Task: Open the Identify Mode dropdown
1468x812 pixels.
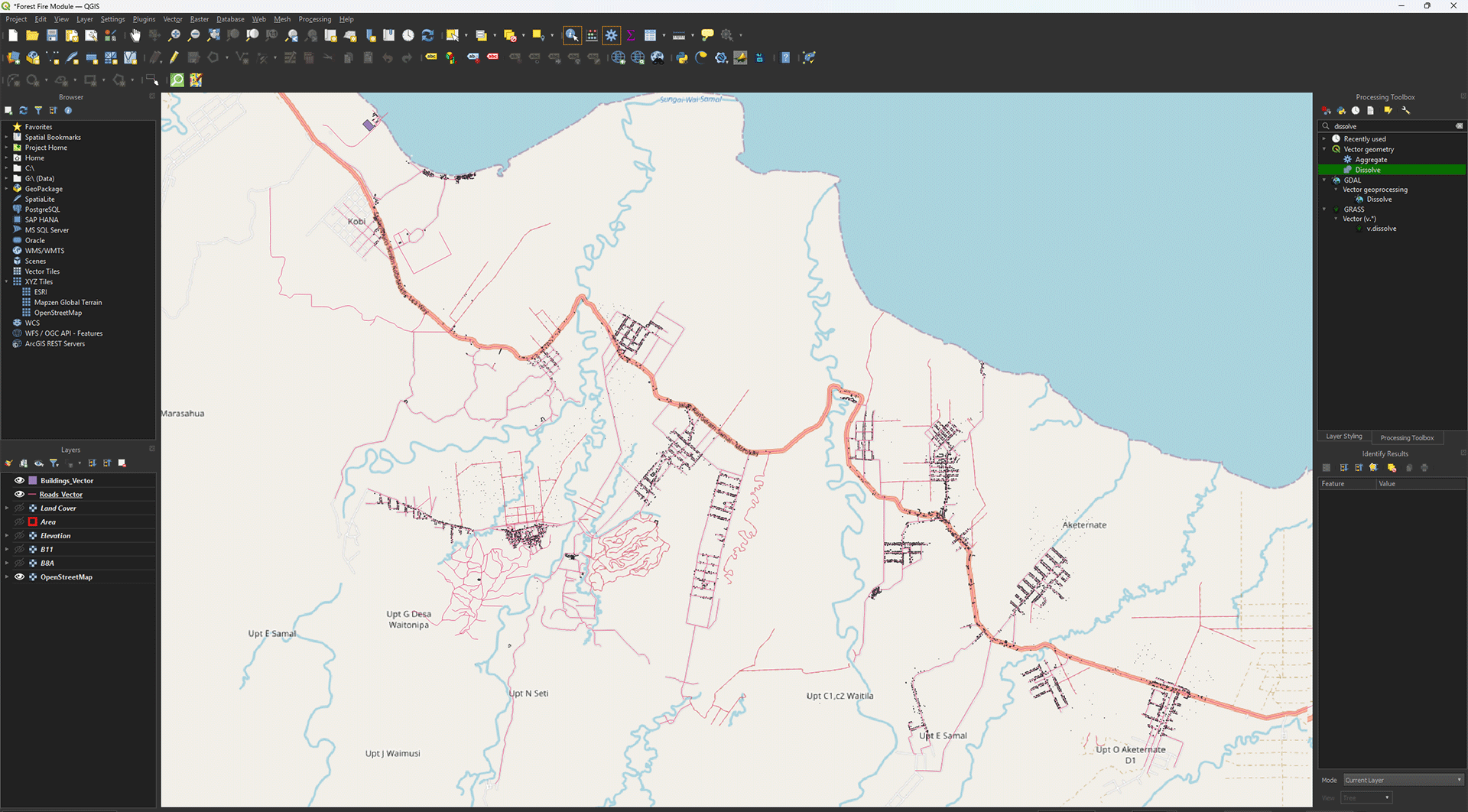Action: 1403,780
